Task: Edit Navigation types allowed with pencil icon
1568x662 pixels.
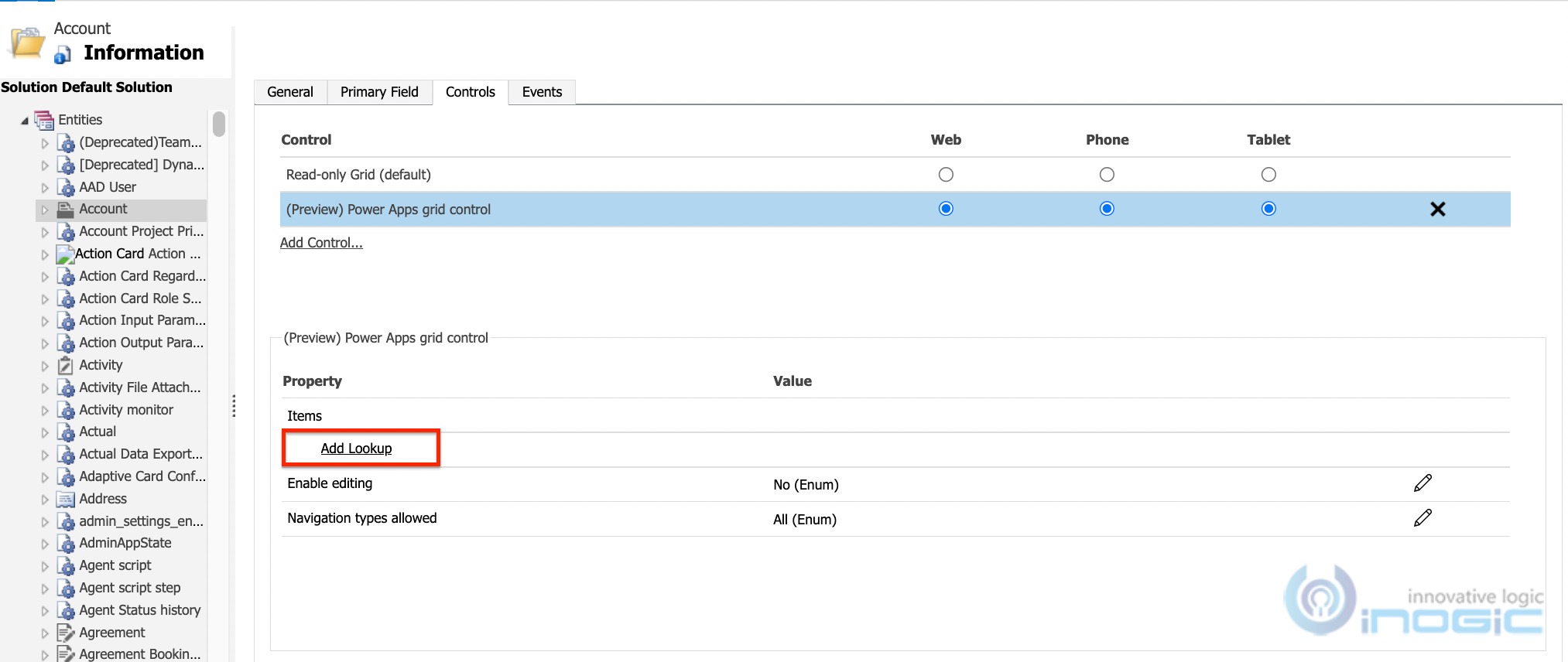Action: coord(1422,518)
